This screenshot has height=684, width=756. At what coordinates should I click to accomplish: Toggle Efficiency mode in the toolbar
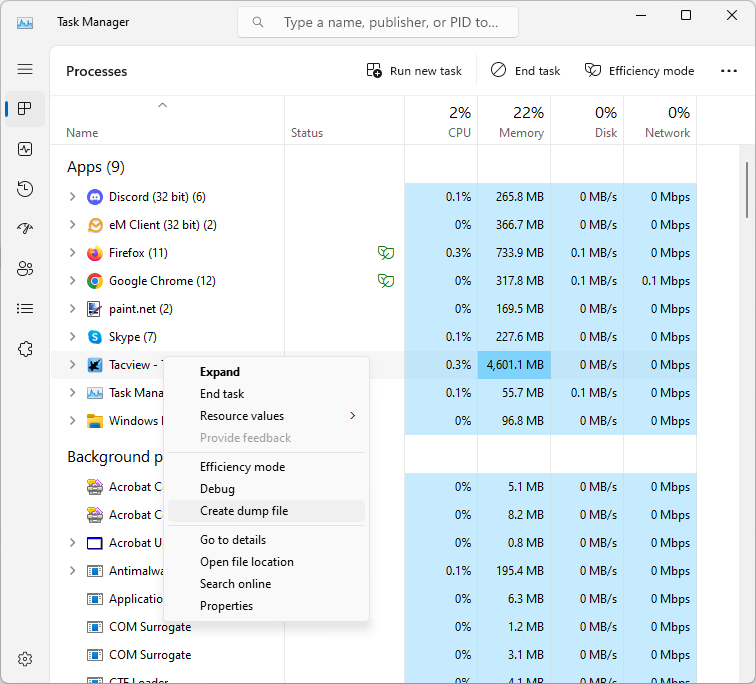(639, 71)
